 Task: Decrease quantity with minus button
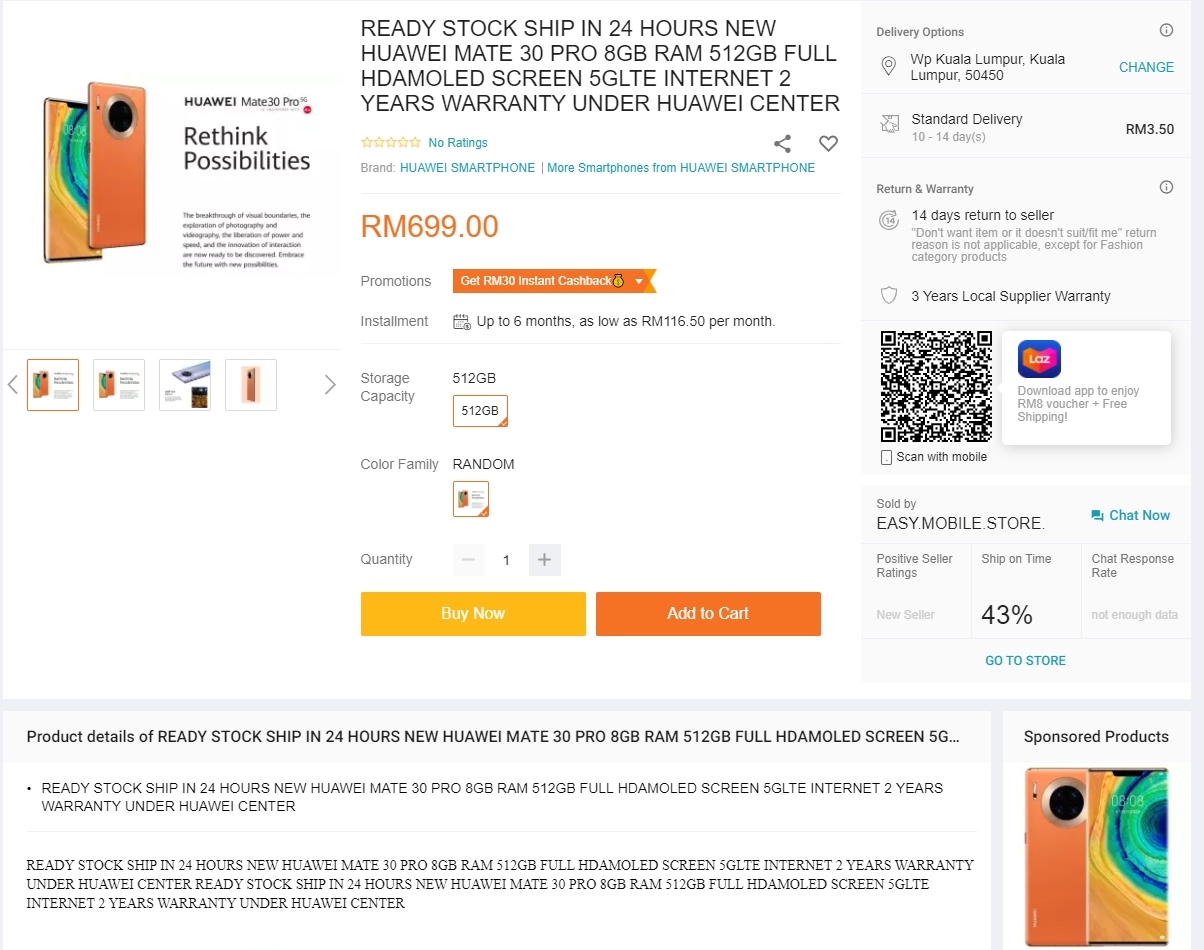(468, 560)
